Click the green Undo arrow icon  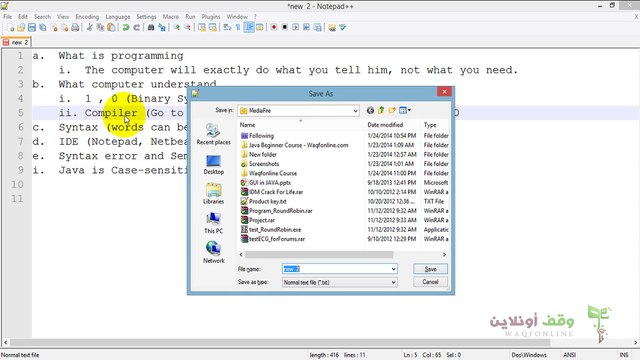click(x=126, y=28)
